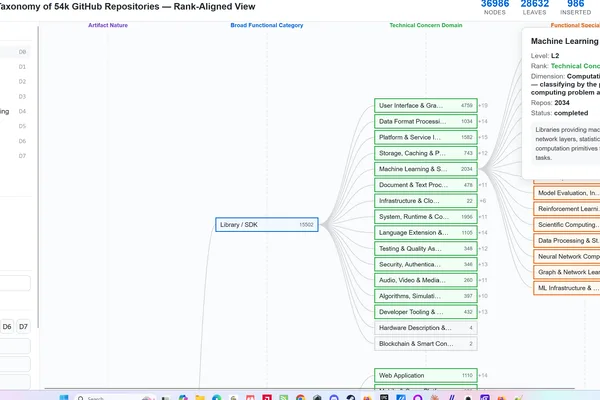
Task: Expand +11 beside System, Runtime node
Action: (x=483, y=217)
